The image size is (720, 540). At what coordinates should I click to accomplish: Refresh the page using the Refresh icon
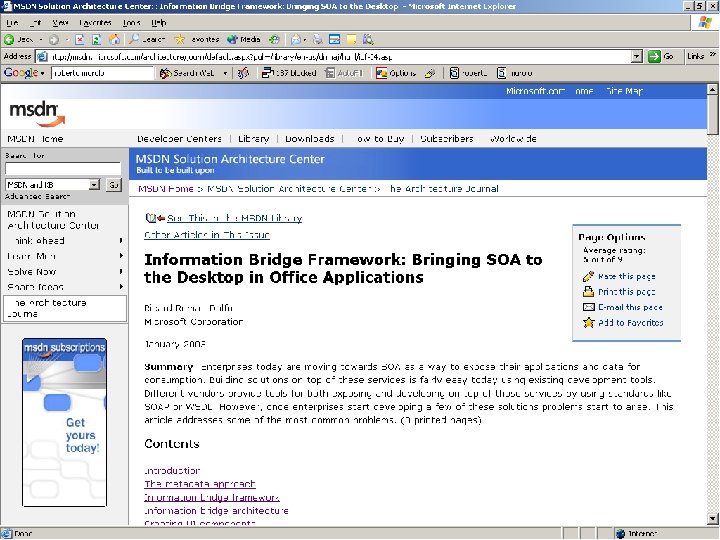96,39
